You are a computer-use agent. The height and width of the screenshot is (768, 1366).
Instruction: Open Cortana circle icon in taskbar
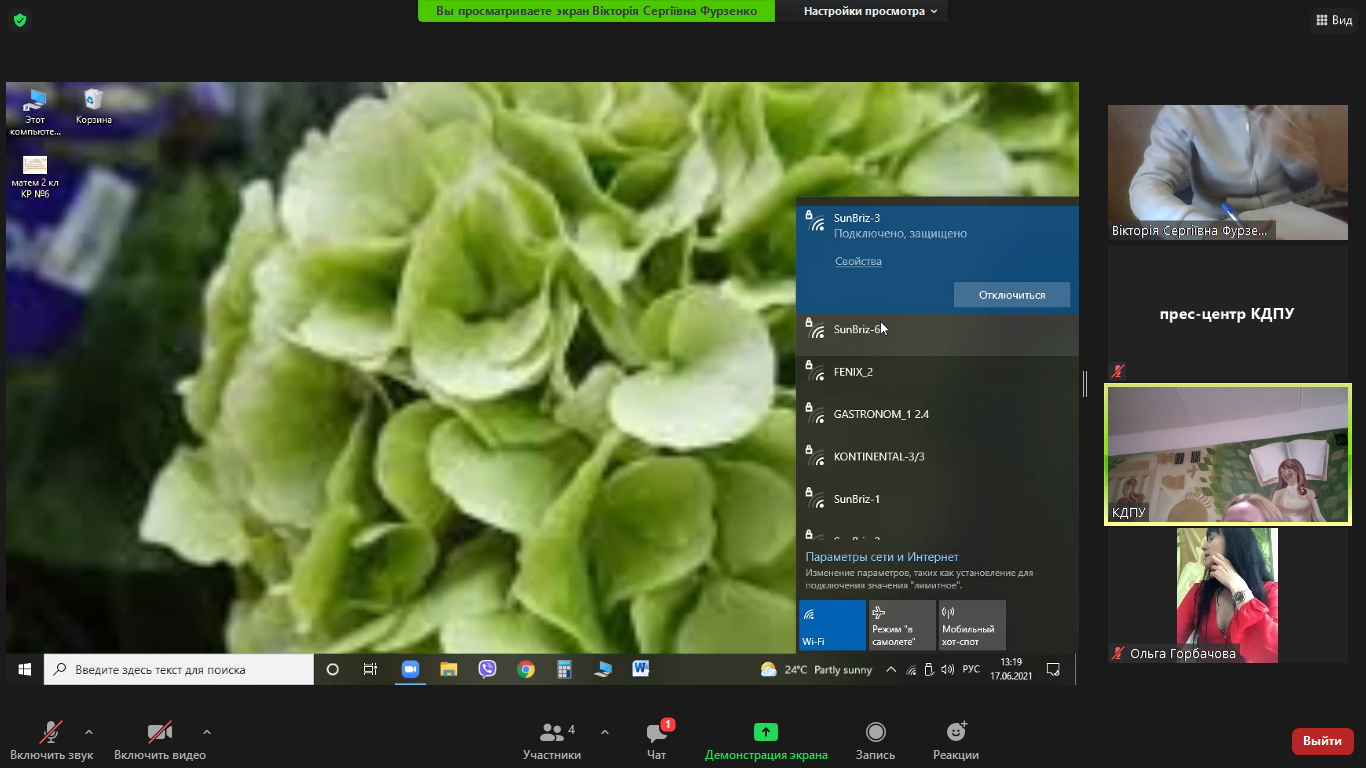(x=333, y=670)
